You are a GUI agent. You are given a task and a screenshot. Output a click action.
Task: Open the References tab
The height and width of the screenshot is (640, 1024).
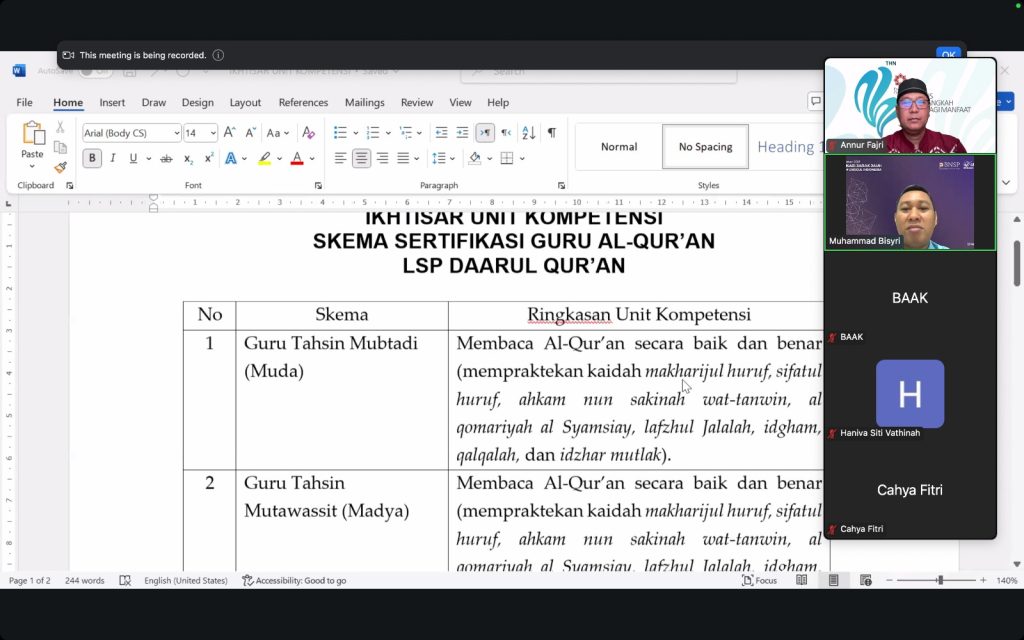tap(303, 102)
